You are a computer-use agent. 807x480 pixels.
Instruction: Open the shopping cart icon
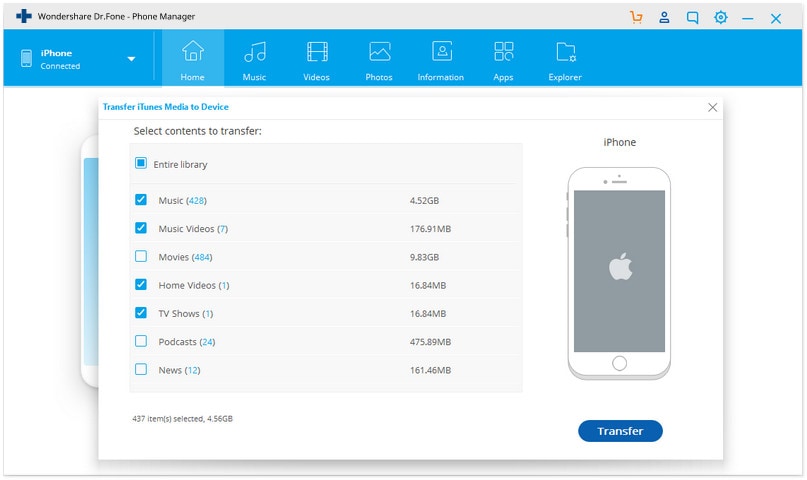636,17
